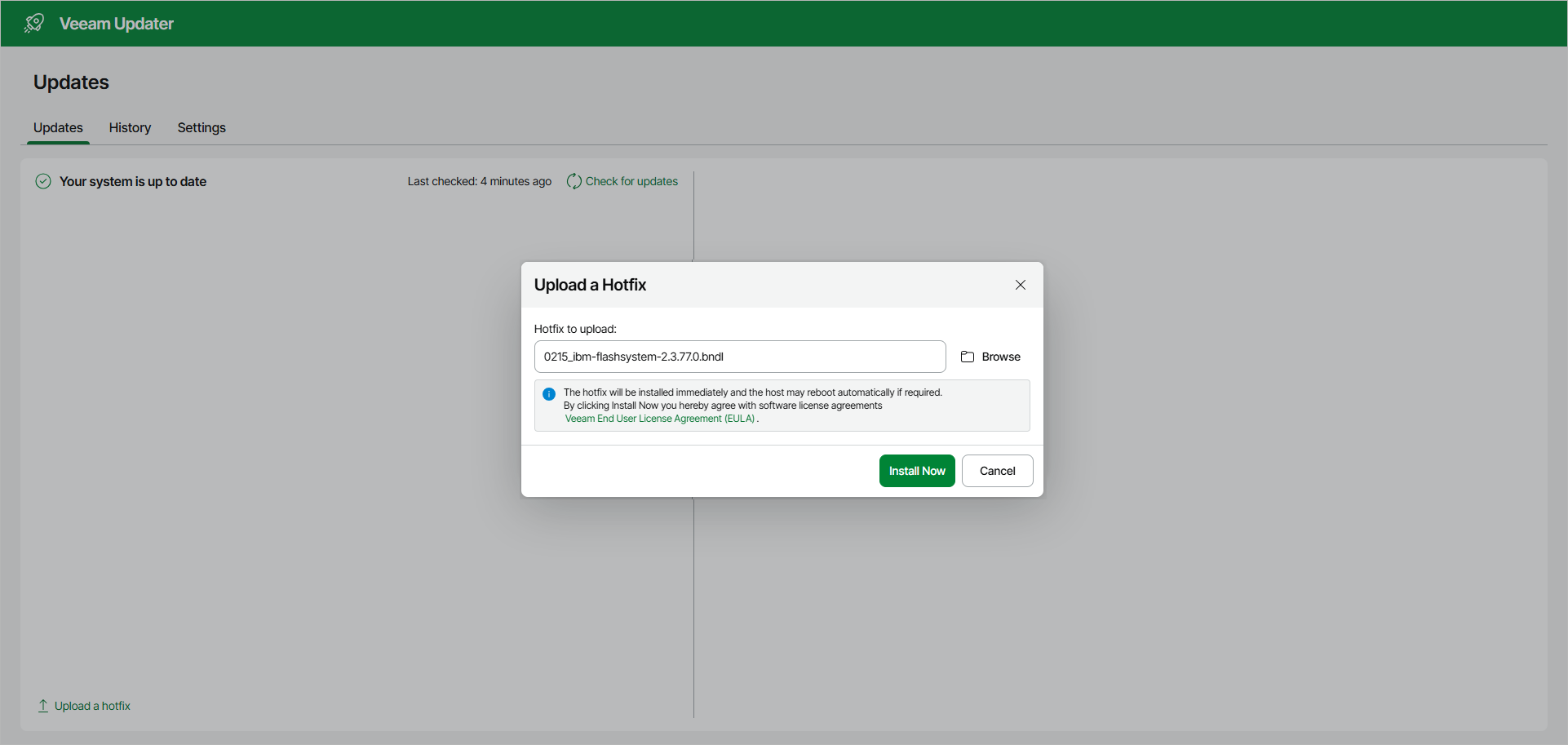The image size is (1568, 745).
Task: Open the Settings tab
Action: 202,127
